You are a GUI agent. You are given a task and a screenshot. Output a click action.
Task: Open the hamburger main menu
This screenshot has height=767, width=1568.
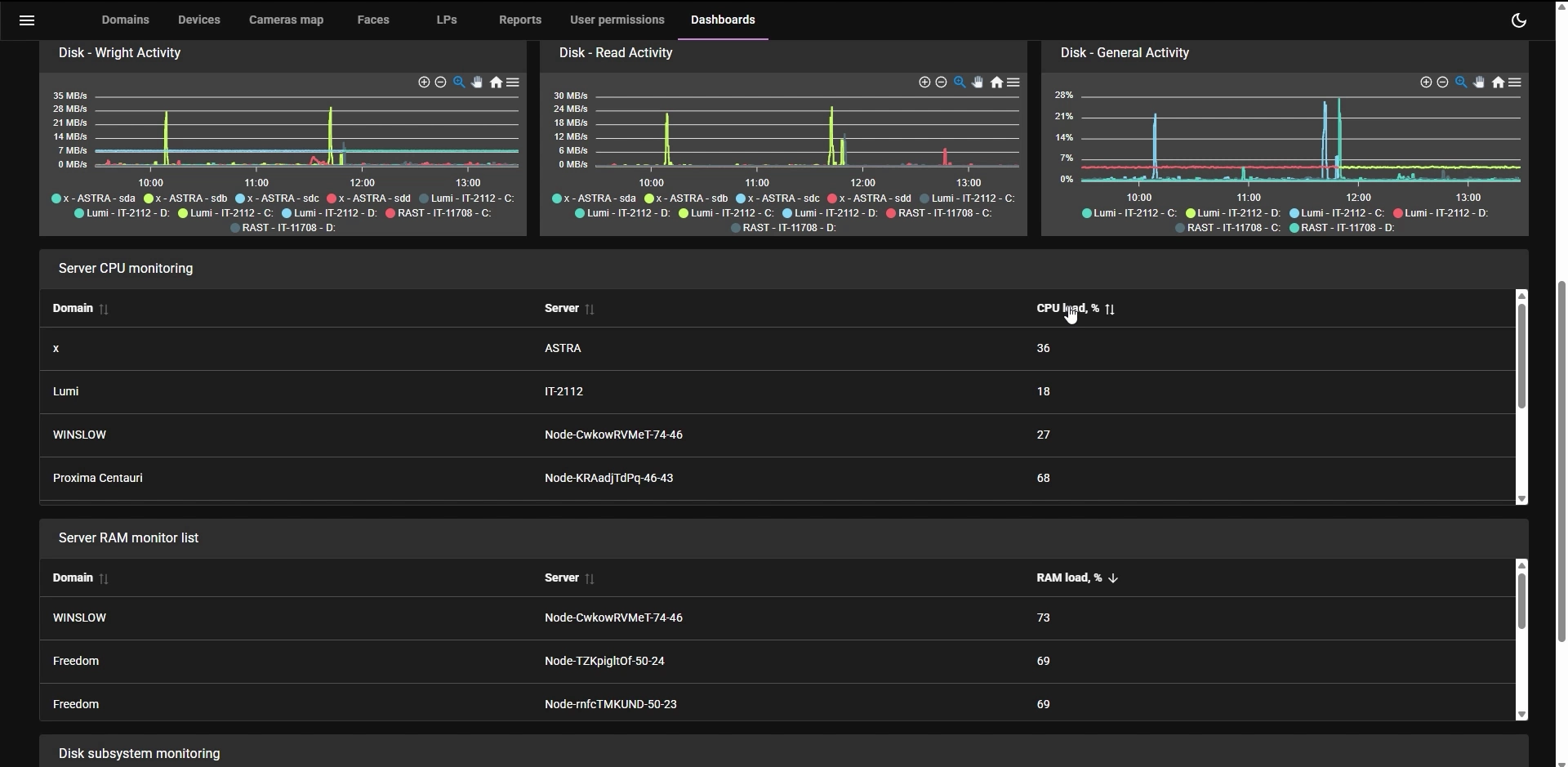point(26,20)
